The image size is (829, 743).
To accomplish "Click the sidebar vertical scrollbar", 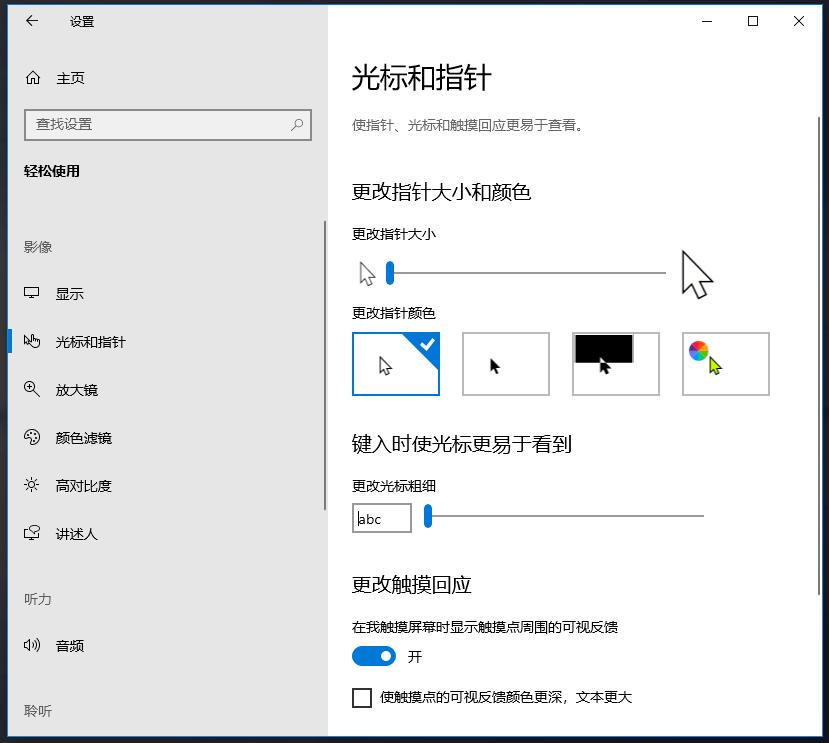I will [x=324, y=365].
